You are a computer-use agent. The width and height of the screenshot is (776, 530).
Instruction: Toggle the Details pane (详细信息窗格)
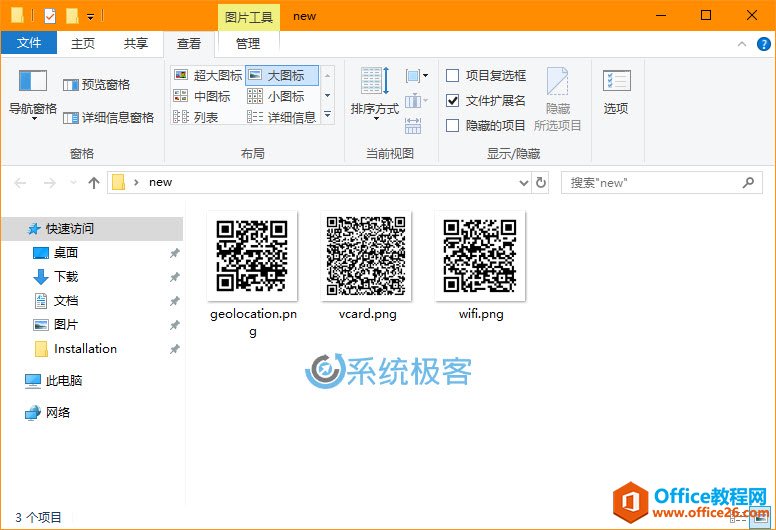click(x=108, y=117)
